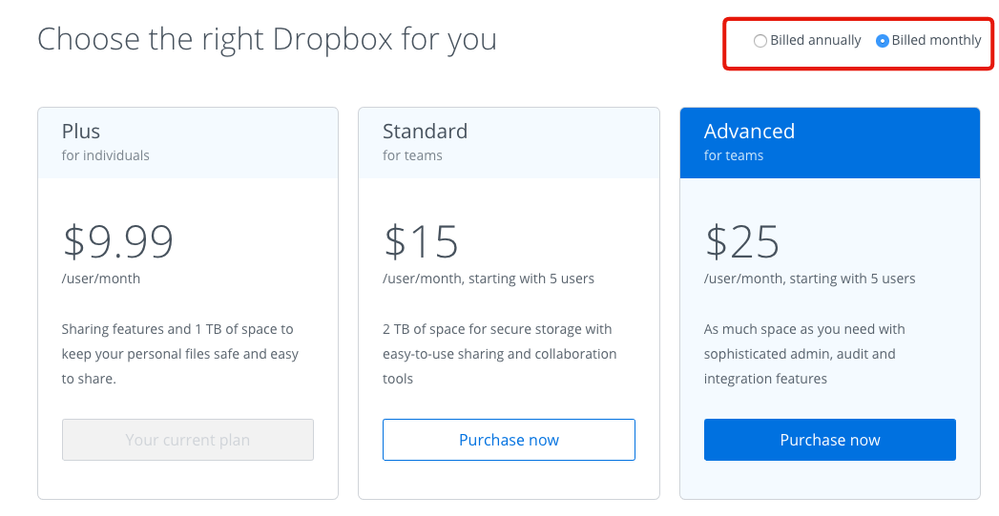
Task: Click the per-user pricing note under $15
Action: (488, 279)
